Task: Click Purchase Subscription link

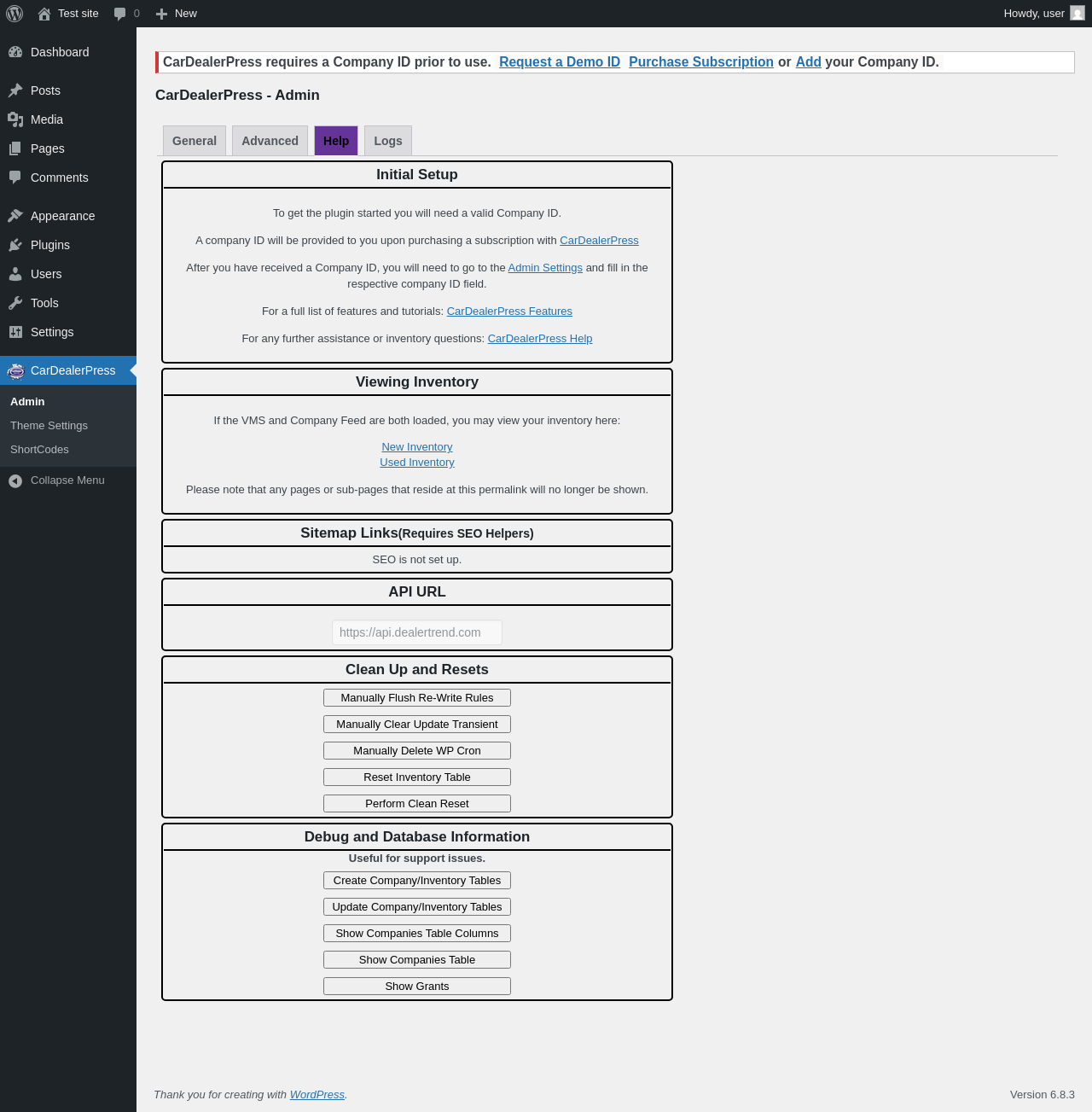Action: point(701,62)
